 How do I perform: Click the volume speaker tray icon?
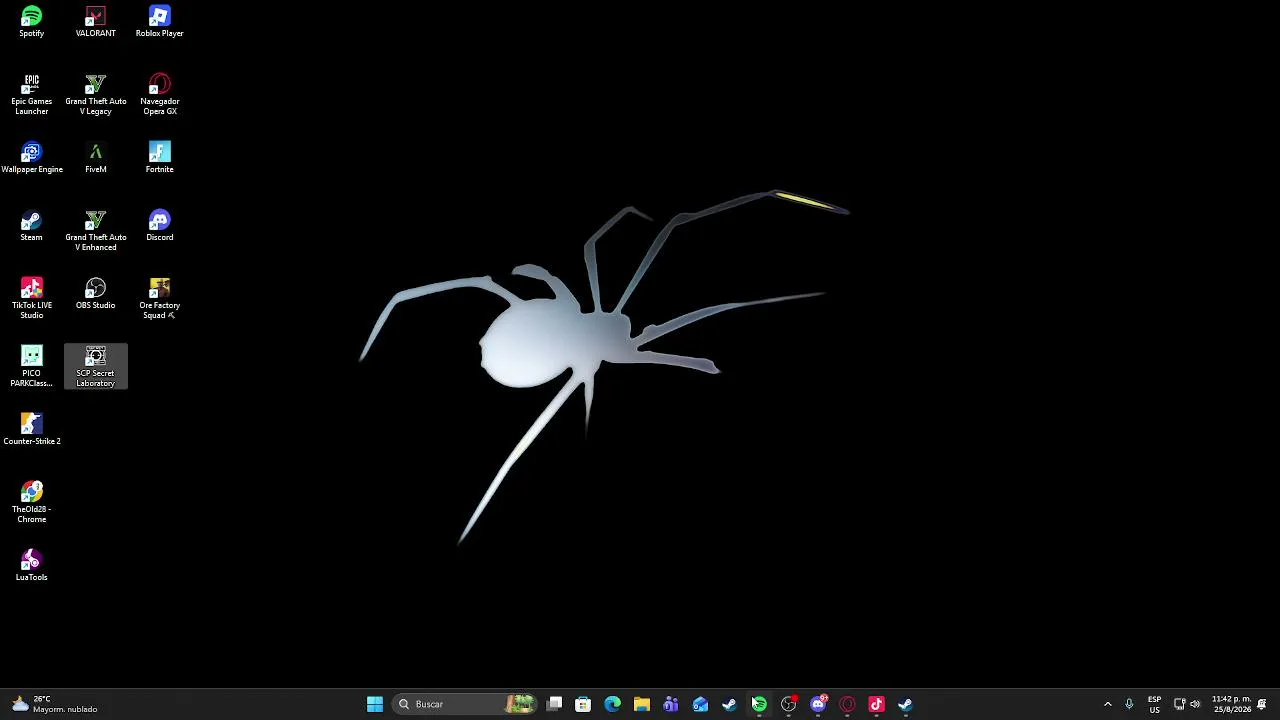[1195, 704]
